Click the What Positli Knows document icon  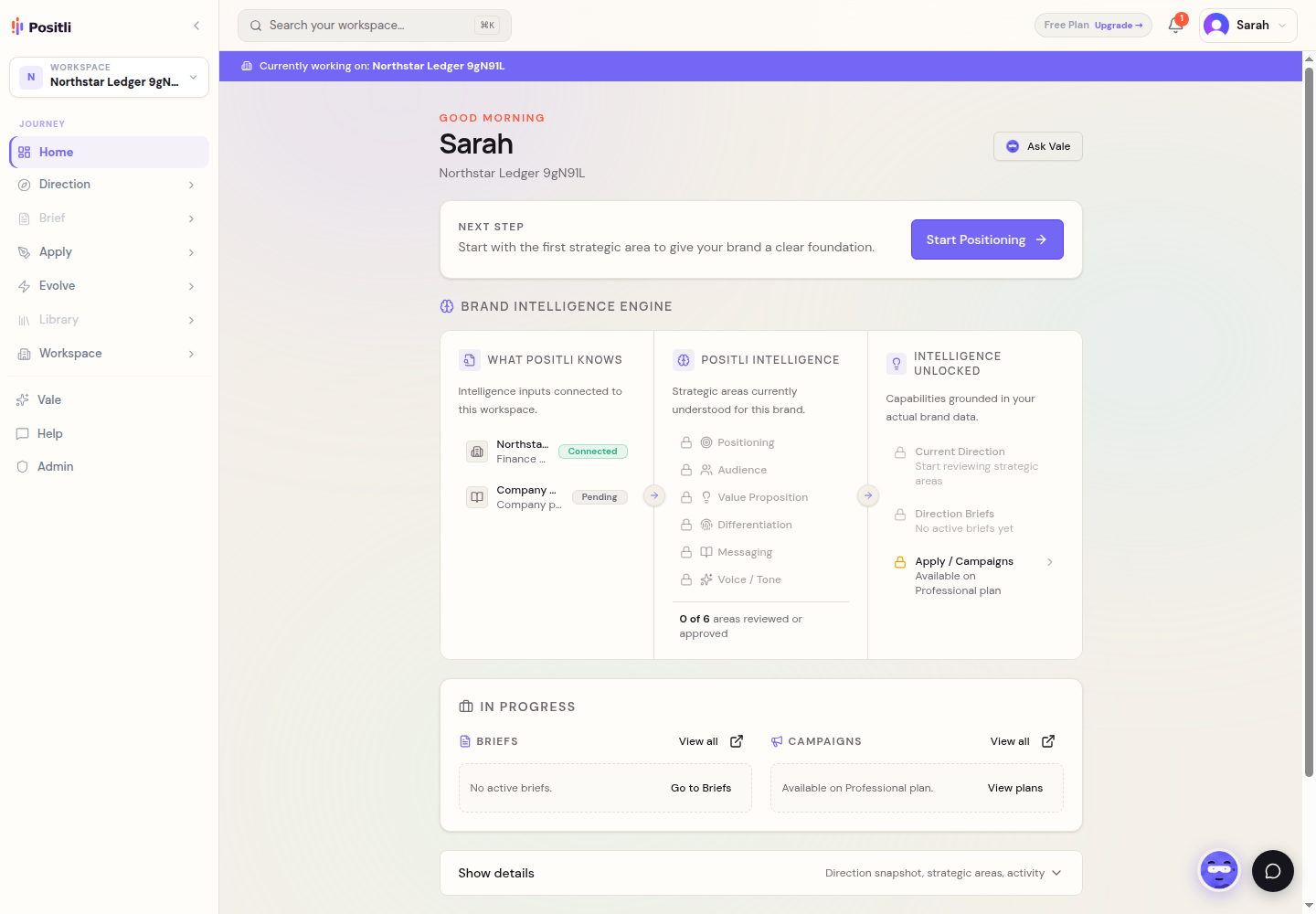[x=470, y=360]
